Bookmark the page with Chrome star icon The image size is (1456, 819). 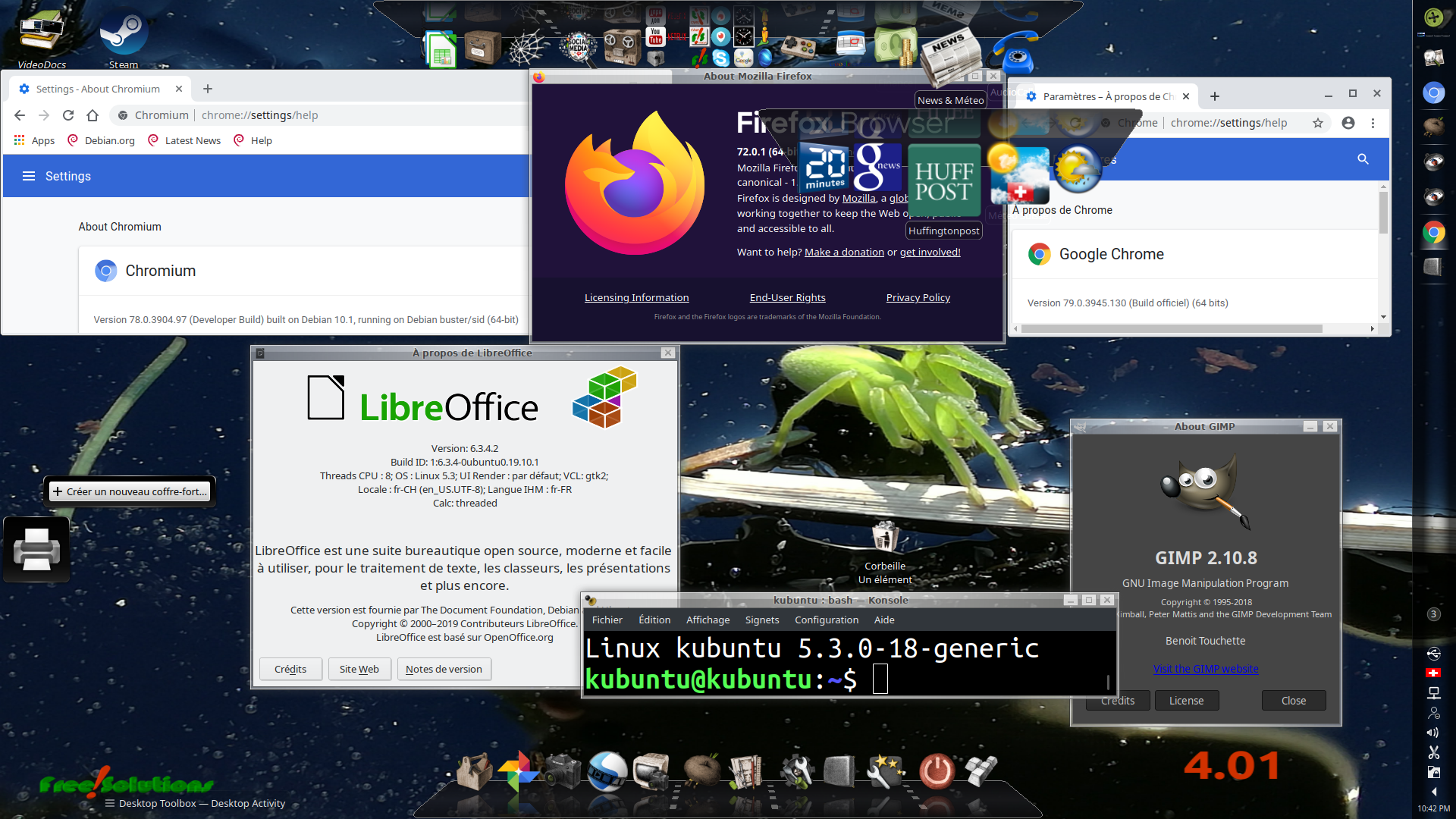tap(1318, 123)
